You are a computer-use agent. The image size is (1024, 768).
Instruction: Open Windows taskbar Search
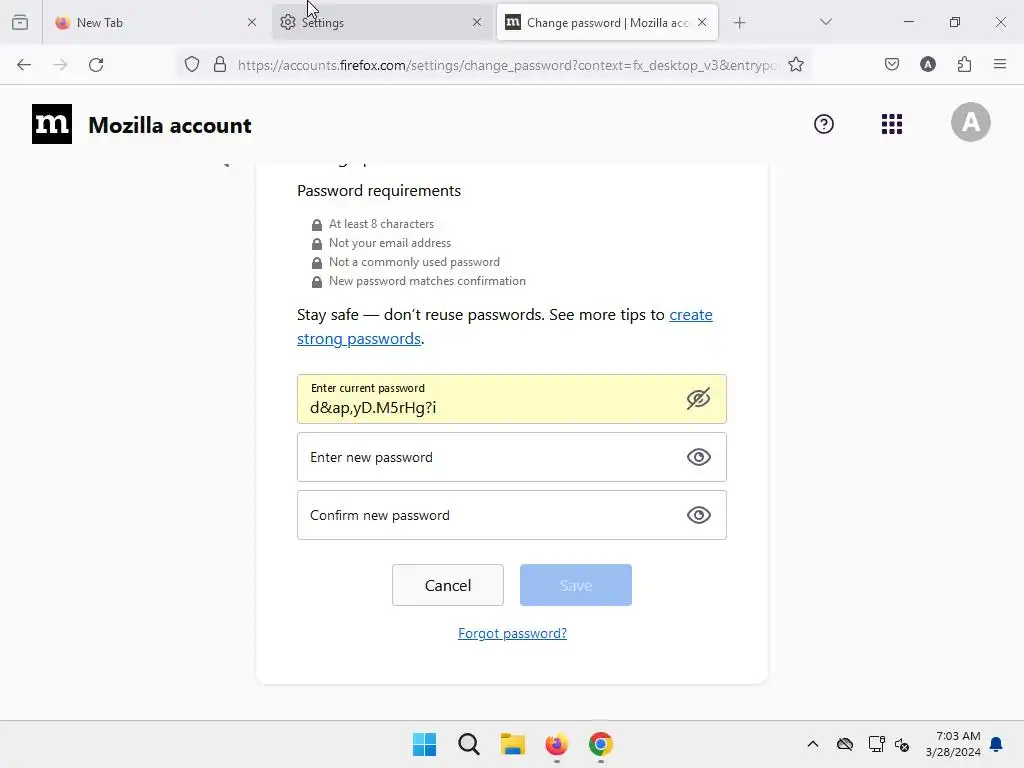click(469, 744)
